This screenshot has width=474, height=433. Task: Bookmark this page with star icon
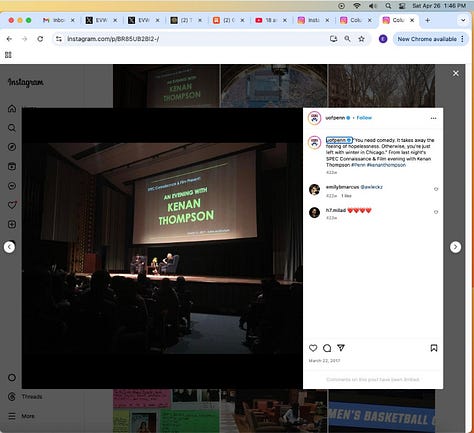tap(361, 39)
